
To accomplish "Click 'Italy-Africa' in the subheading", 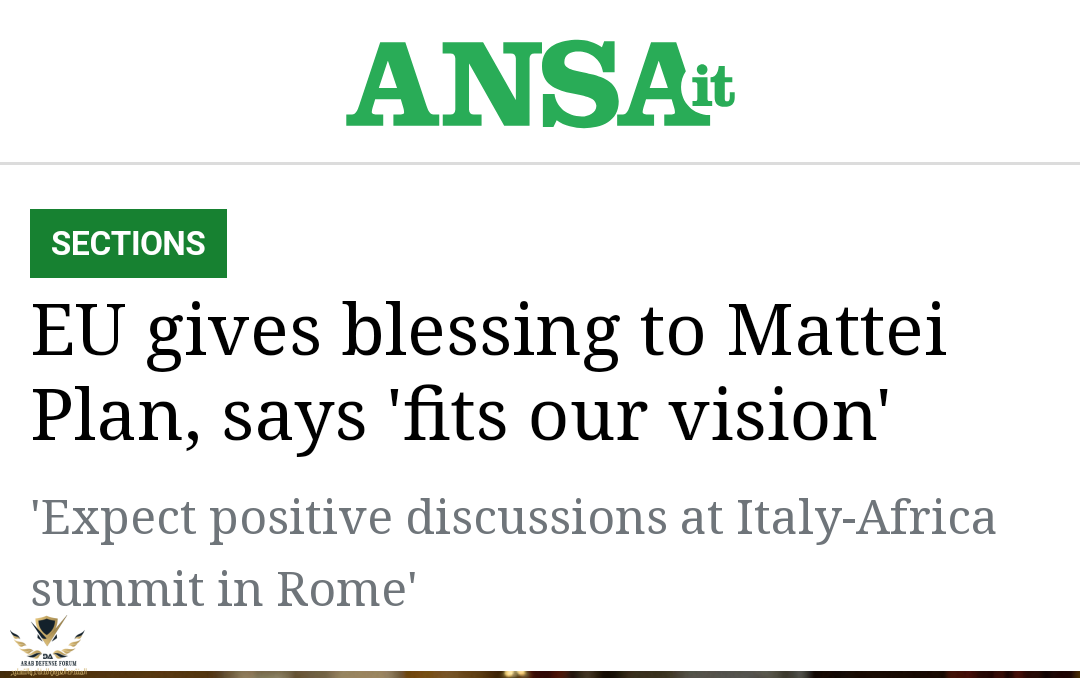I will (x=866, y=520).
